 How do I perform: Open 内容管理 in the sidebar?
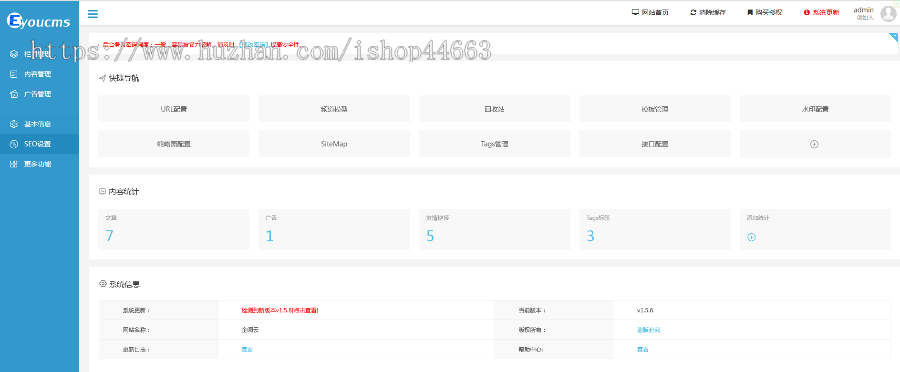40,74
